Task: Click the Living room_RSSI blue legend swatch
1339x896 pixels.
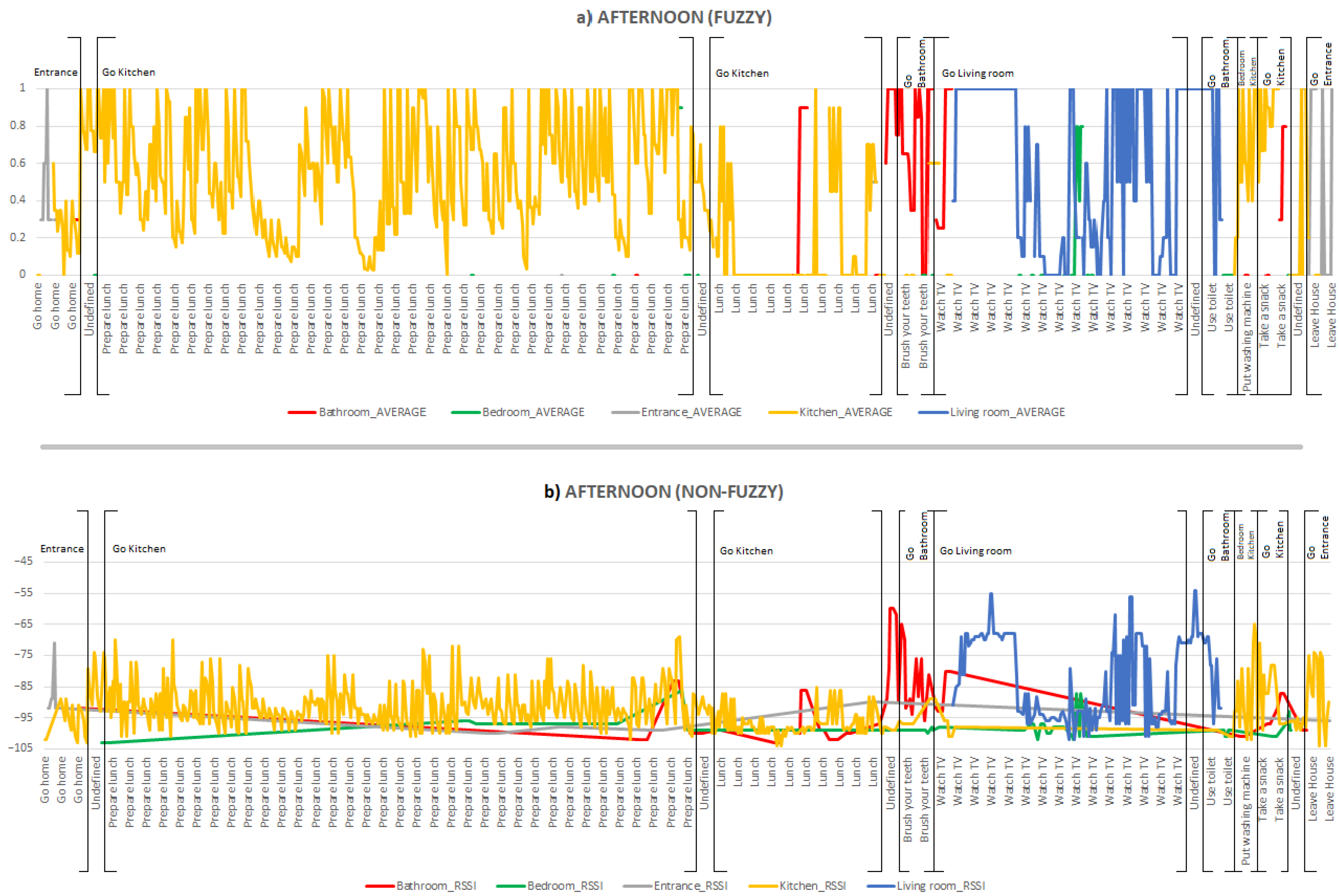Action: 880,886
